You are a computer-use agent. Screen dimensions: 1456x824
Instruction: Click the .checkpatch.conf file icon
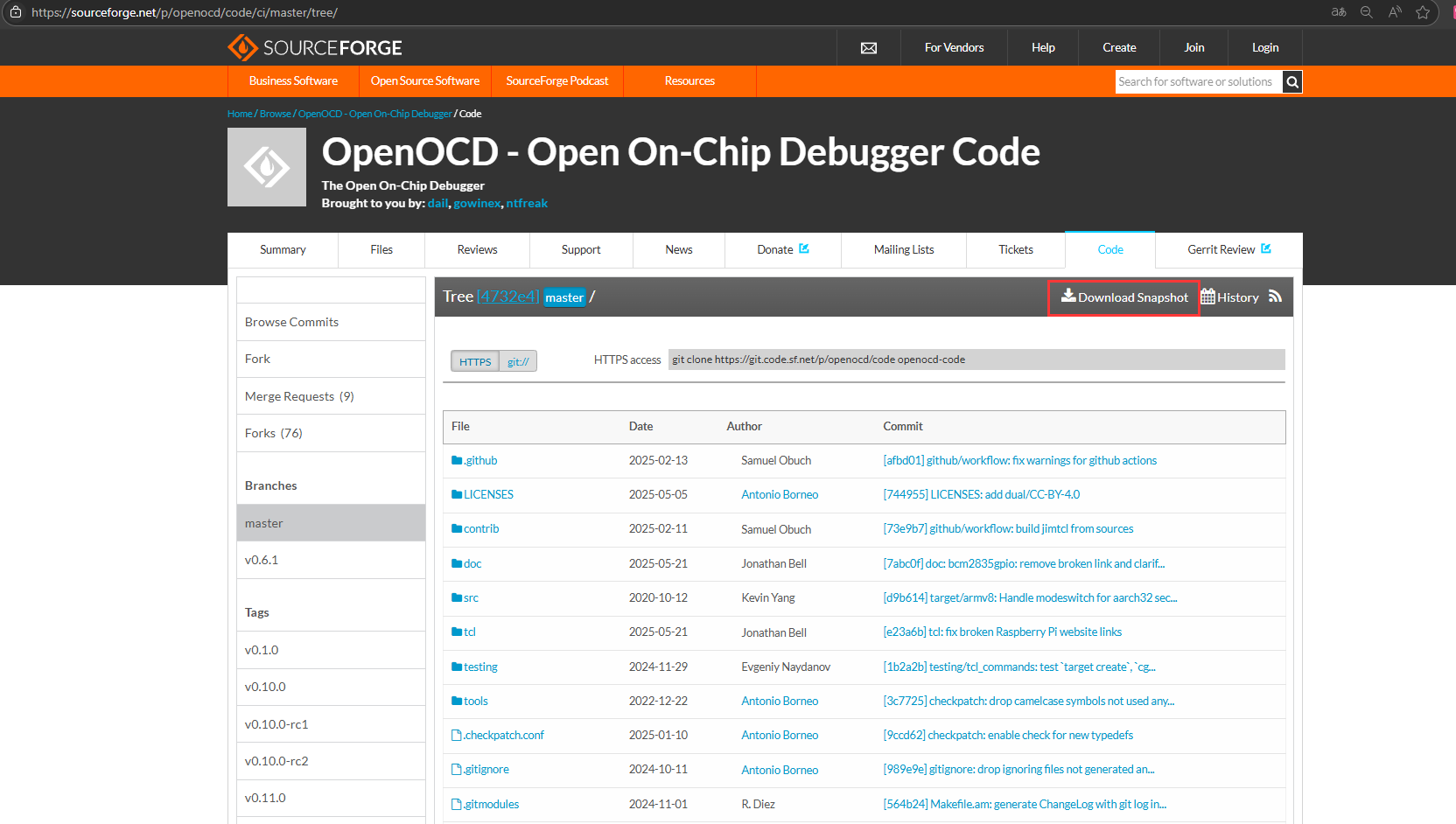[457, 735]
